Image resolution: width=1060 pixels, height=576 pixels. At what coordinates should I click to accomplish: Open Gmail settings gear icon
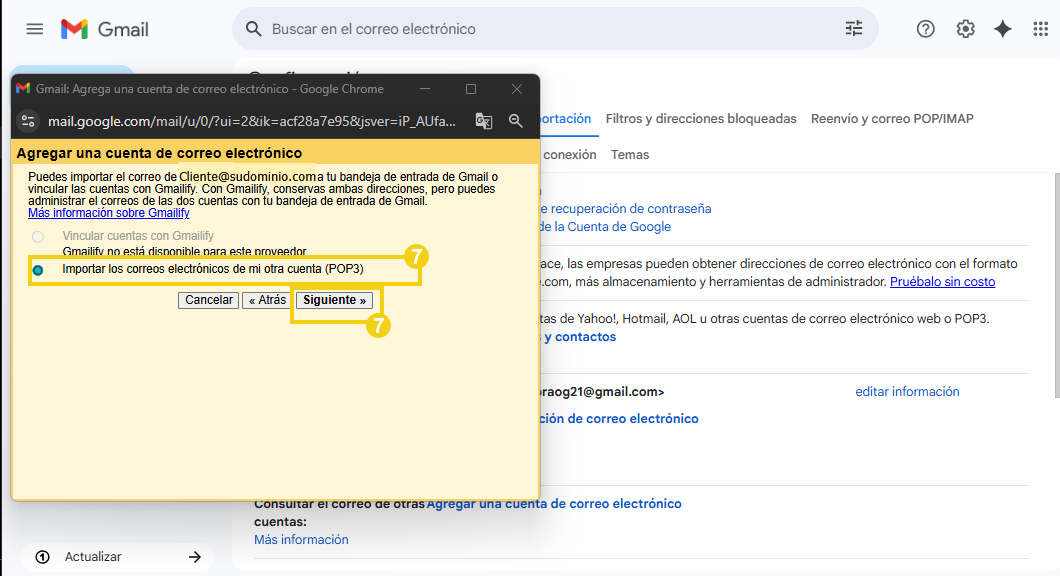tap(965, 29)
